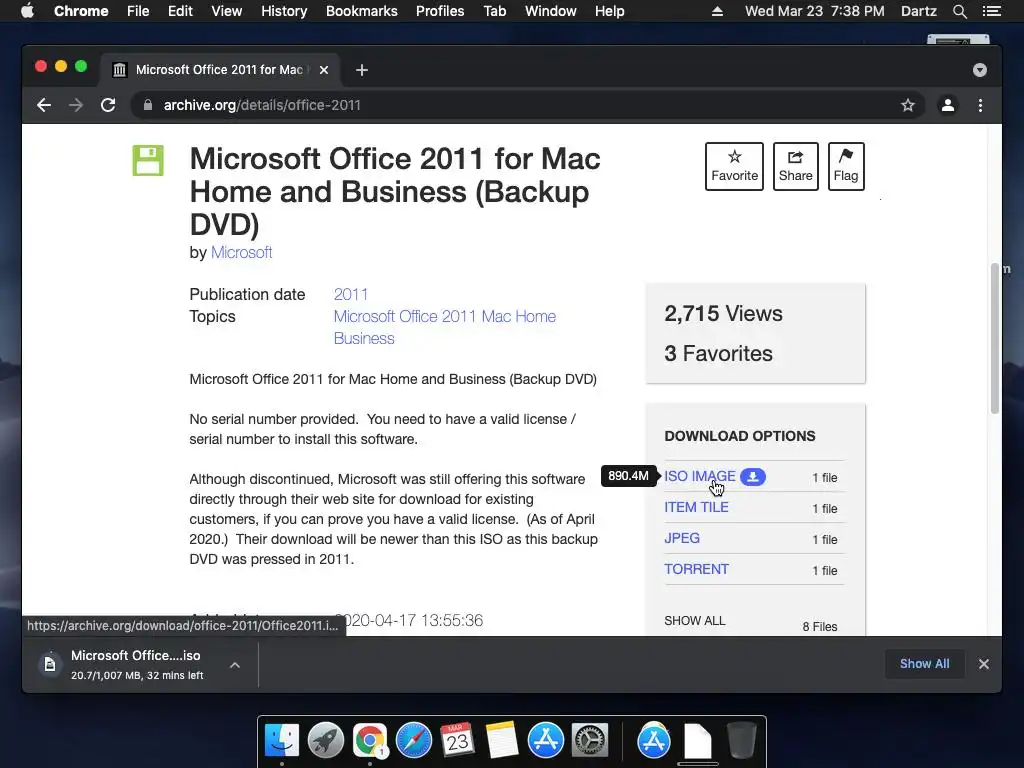Click the 3 Favorites statistic
The image size is (1024, 768).
point(718,353)
